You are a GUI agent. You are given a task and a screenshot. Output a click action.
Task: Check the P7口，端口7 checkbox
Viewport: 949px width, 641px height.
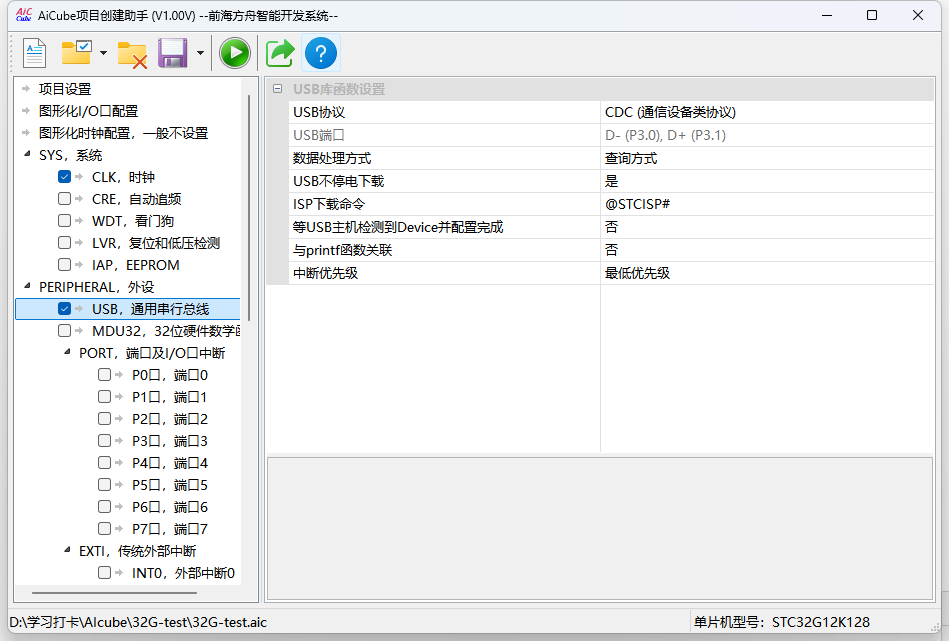tap(104, 528)
